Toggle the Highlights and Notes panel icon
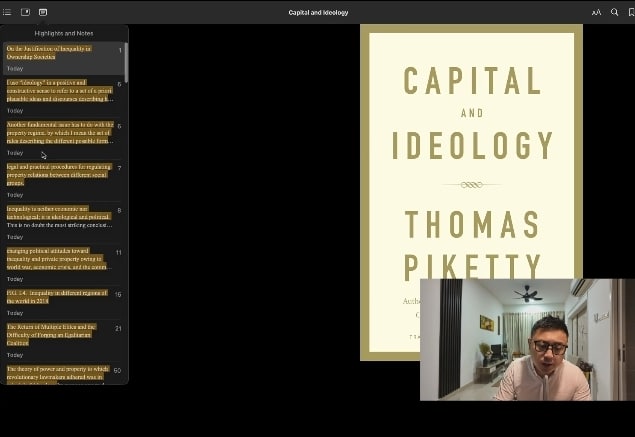Screen dimensions: 635x437 43,12
